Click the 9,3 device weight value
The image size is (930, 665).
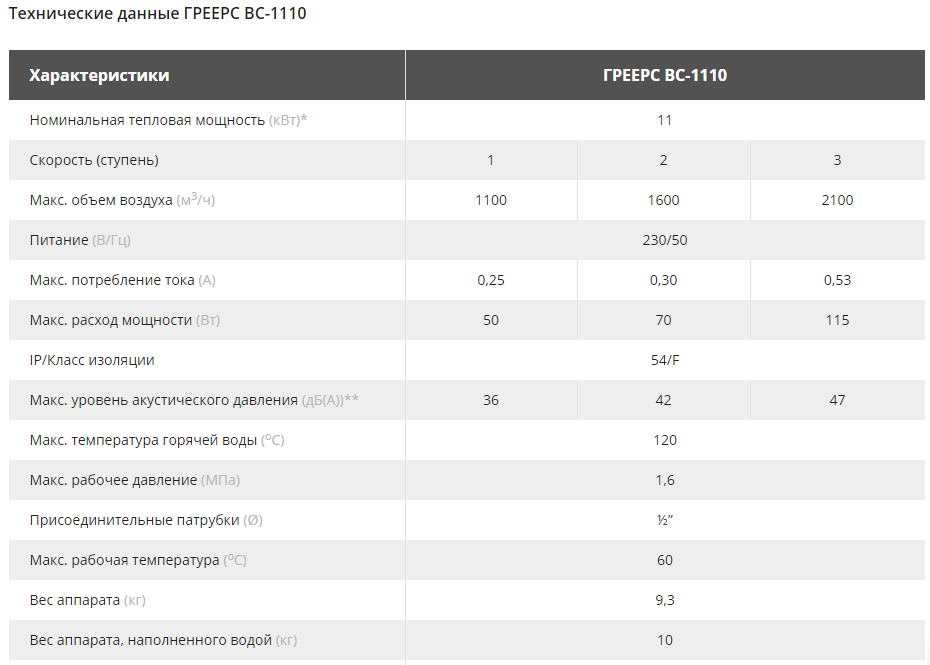(665, 600)
